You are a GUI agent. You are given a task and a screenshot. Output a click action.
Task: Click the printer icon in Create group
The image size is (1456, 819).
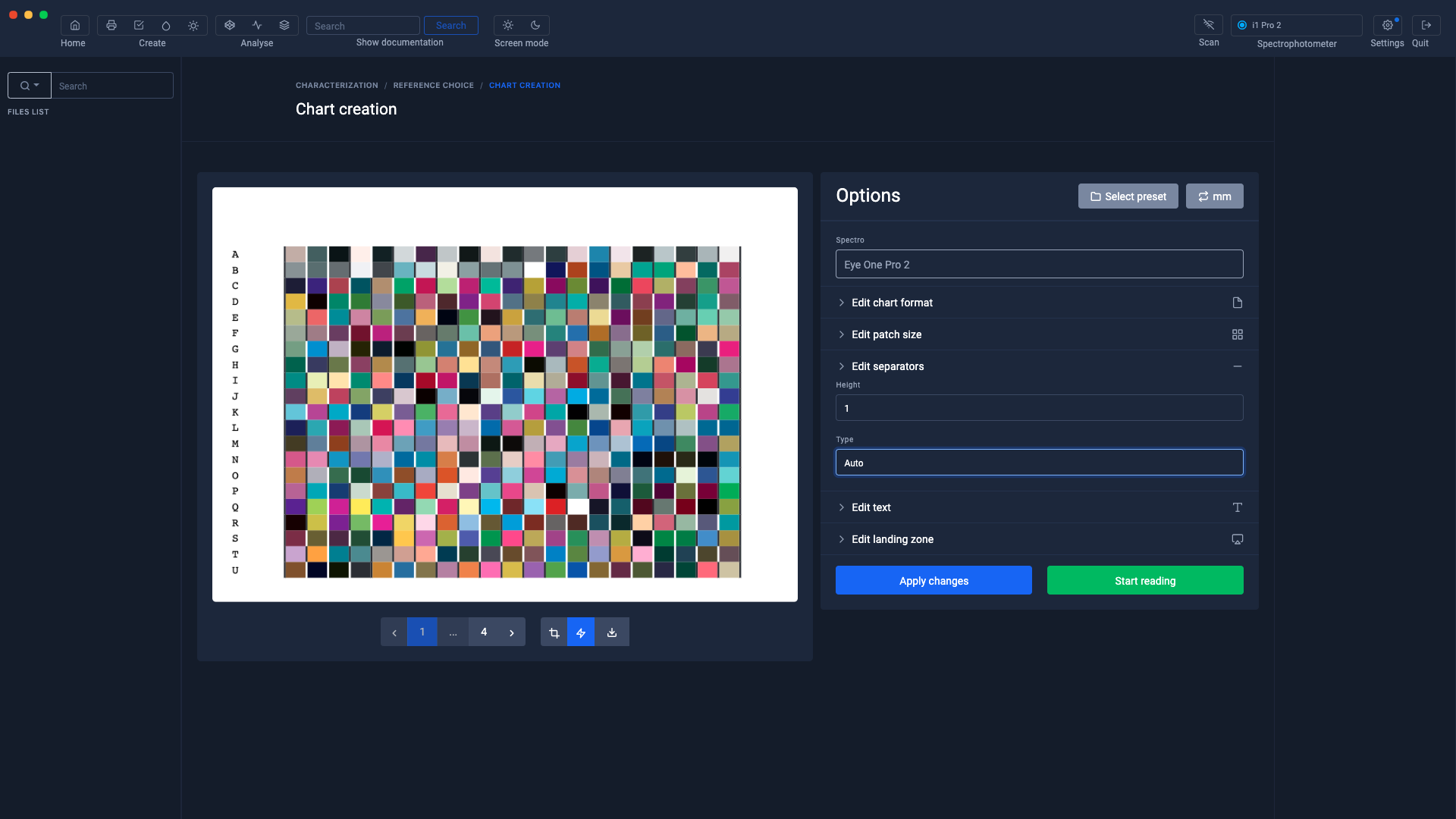[x=111, y=25]
